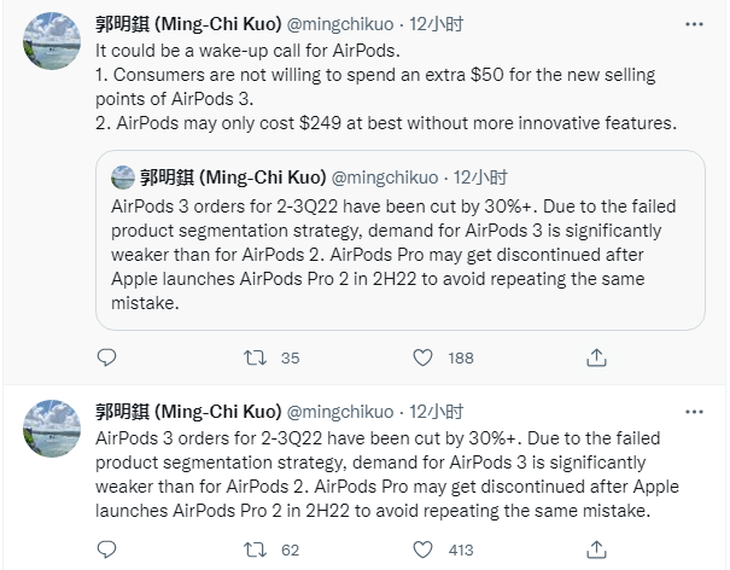Click small avatar inside quoted tweet
Viewport: 730px width, 570px height.
click(123, 177)
